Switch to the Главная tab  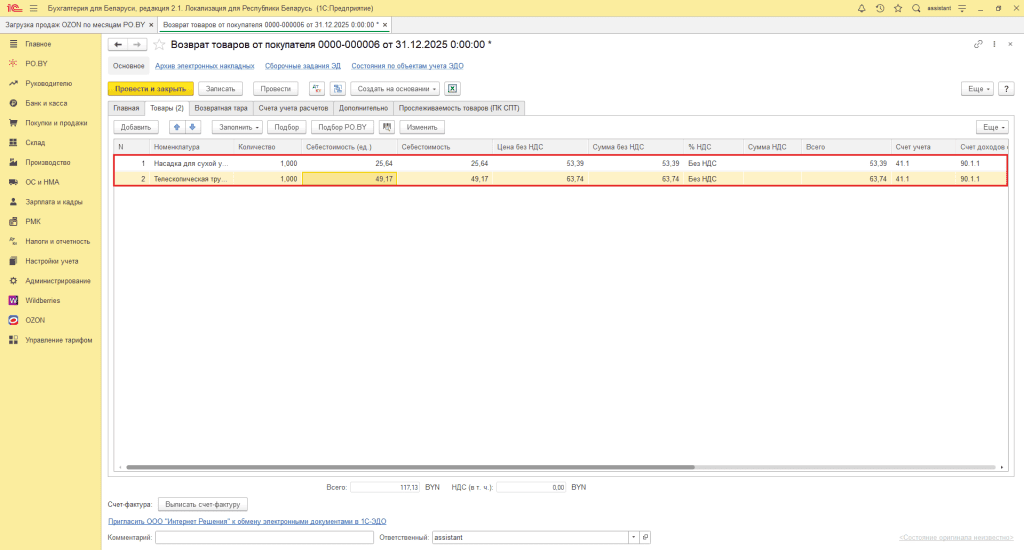(126, 108)
